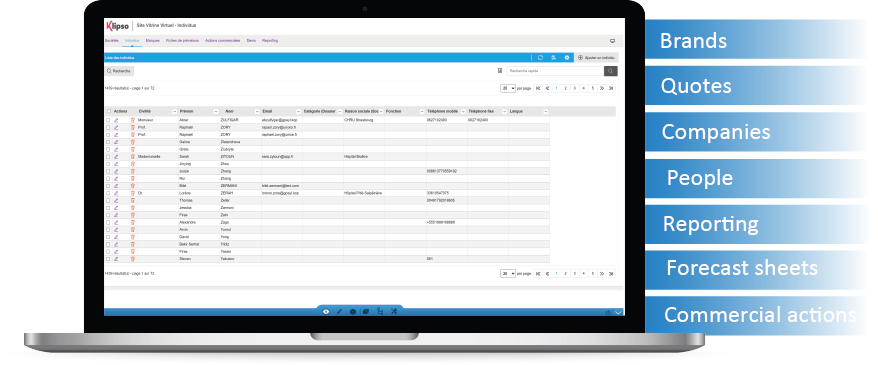Image resolution: width=878 pixels, height=365 pixels.
Task: Open the top per-page count dropdown
Action: coord(508,88)
